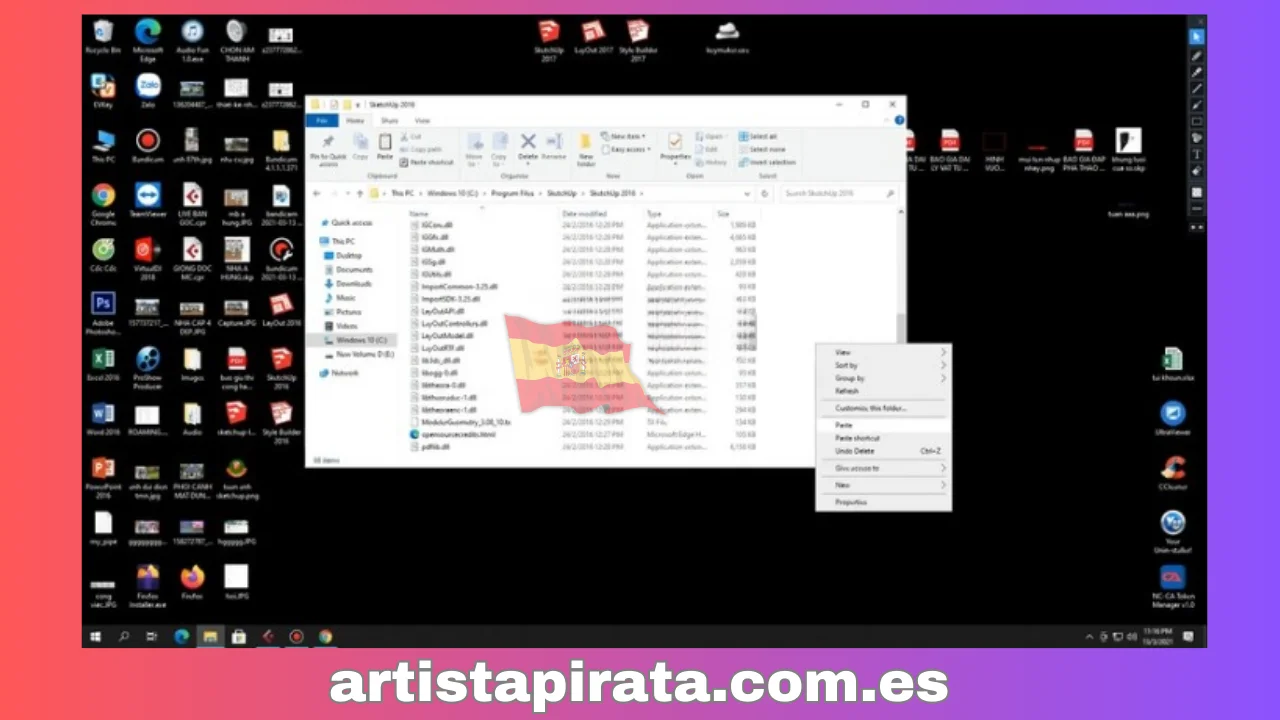Open File tab in Explorer

[322, 120]
